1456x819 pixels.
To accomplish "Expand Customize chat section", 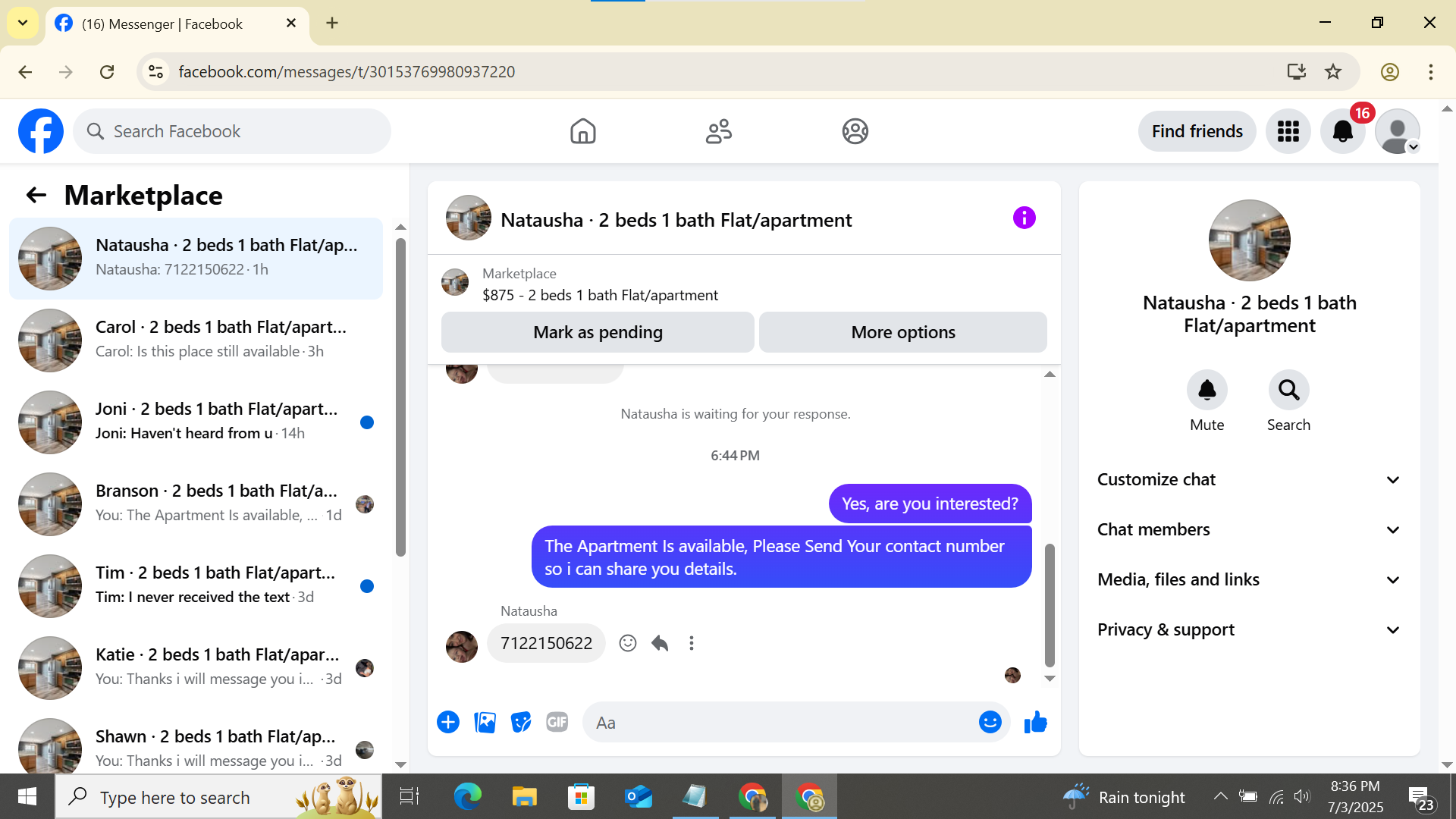I will point(1249,480).
